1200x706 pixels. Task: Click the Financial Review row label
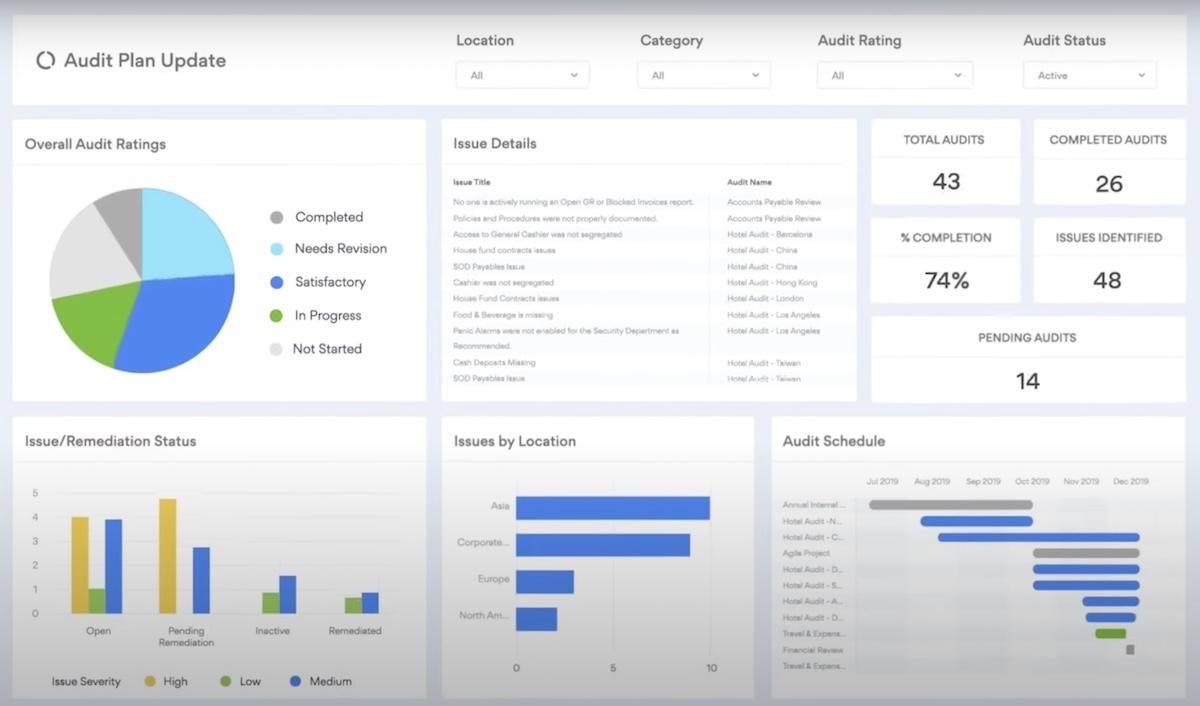pos(813,650)
